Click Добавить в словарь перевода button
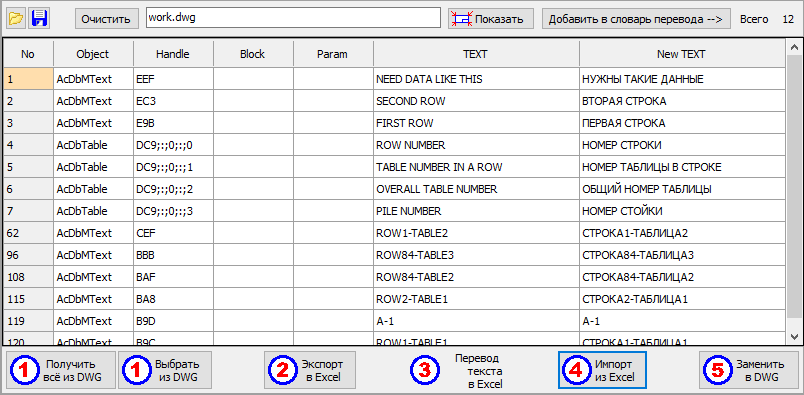804x395 pixels. pos(636,19)
